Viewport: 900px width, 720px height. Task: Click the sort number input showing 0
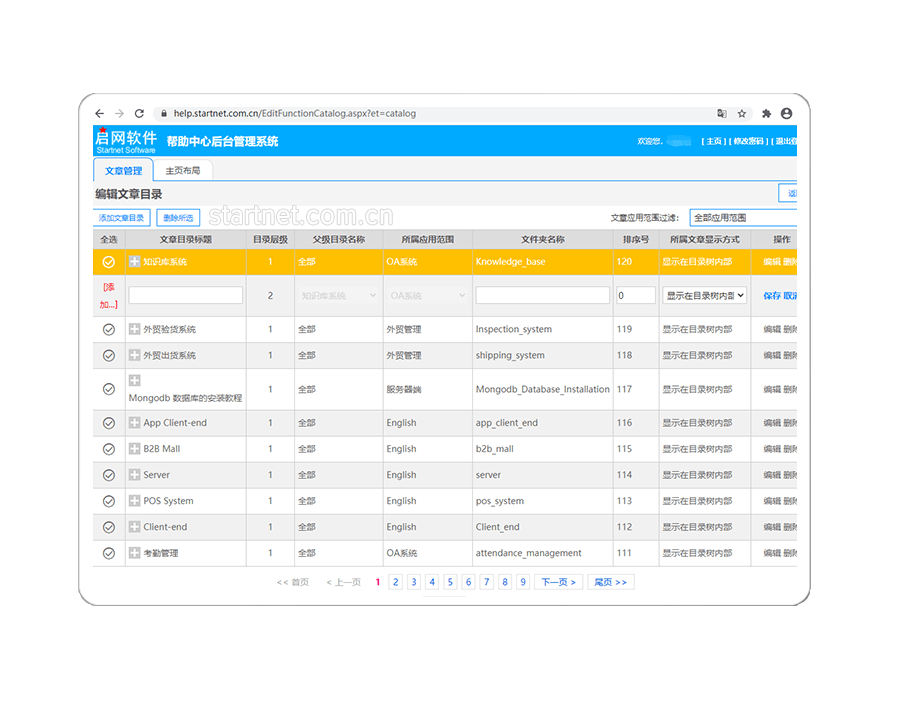pos(635,296)
